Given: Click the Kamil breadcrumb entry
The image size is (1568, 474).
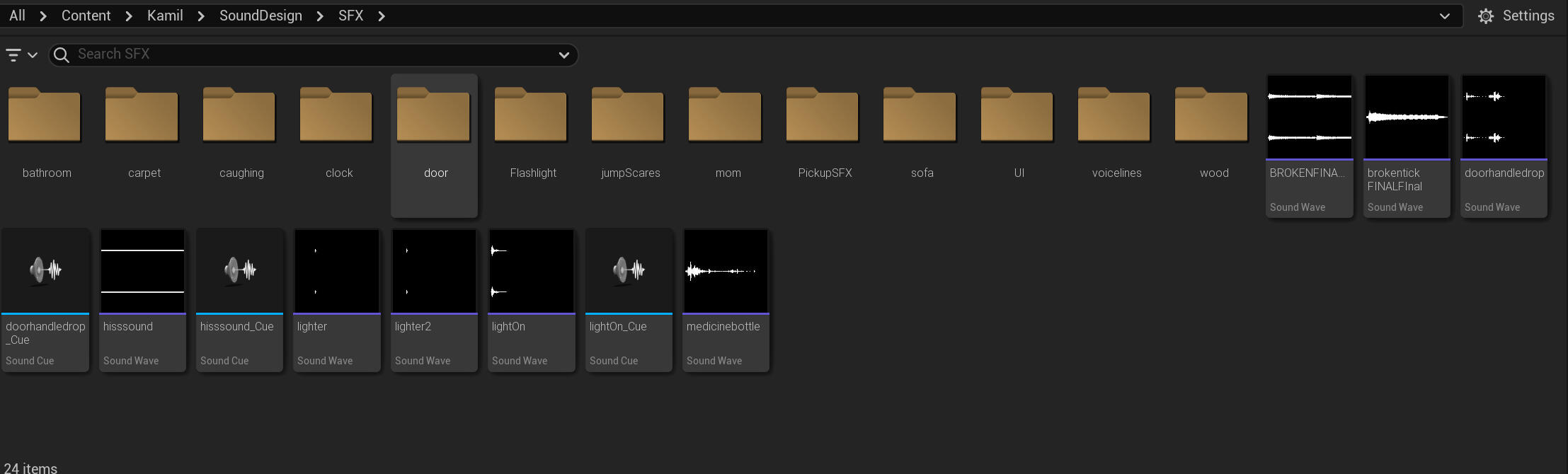Looking at the screenshot, I should (x=165, y=16).
